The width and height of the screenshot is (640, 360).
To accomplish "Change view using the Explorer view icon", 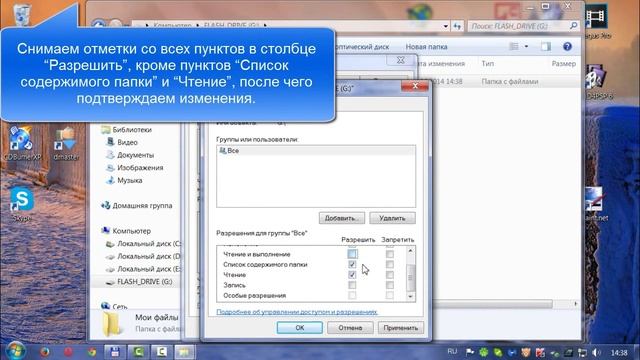I will click(x=514, y=47).
